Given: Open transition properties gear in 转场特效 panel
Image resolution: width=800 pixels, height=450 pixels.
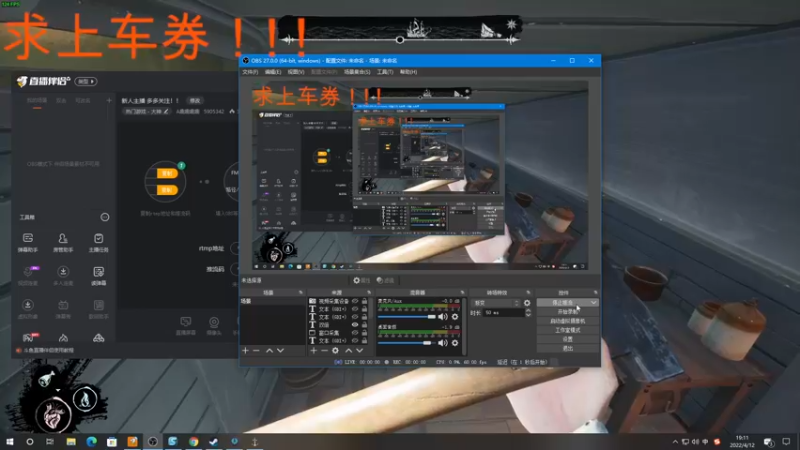Looking at the screenshot, I should [x=527, y=303].
